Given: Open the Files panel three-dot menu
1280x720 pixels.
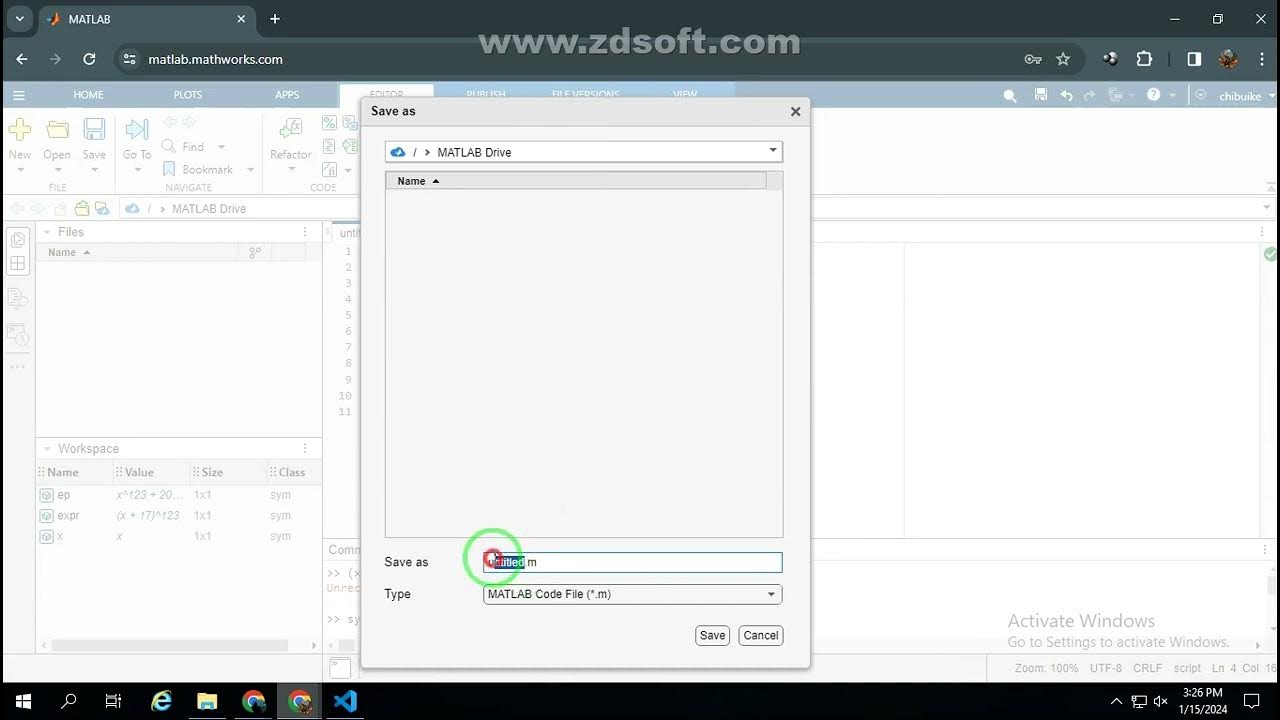Looking at the screenshot, I should point(305,232).
